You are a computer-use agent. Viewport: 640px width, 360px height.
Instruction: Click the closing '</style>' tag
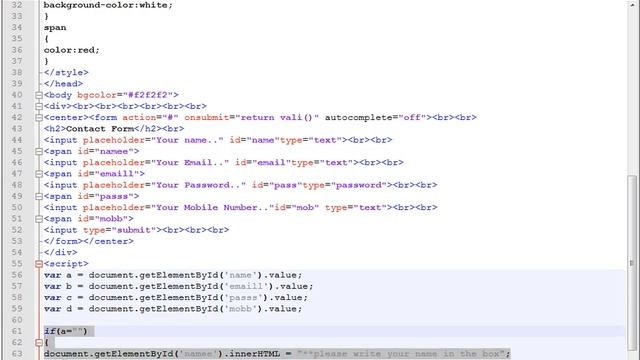66,73
